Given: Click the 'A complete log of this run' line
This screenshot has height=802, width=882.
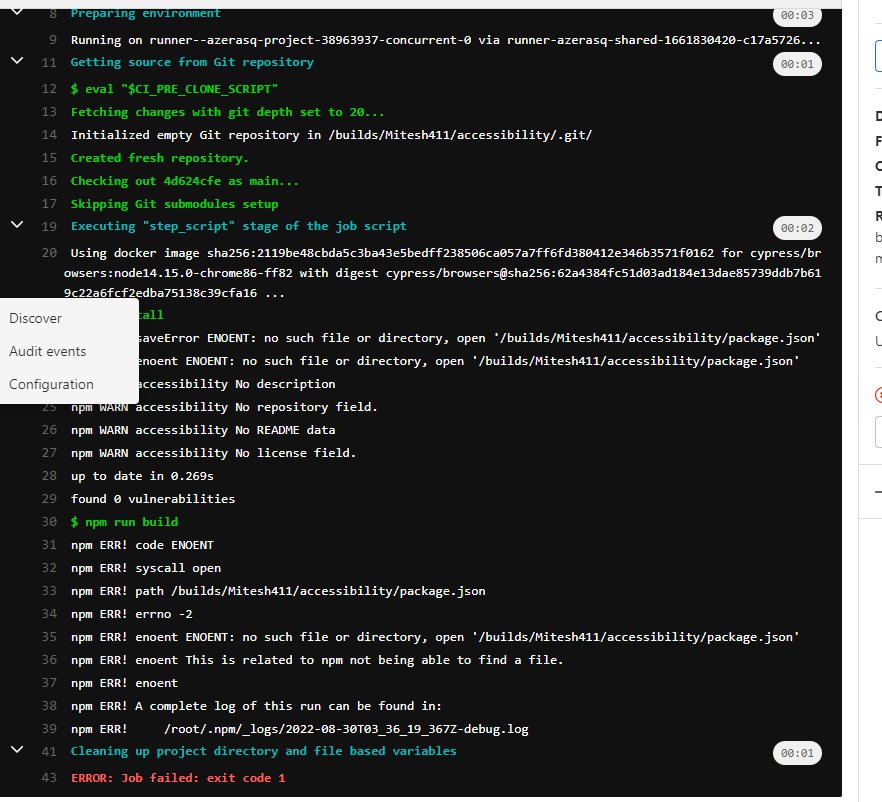Looking at the screenshot, I should coord(256,706).
